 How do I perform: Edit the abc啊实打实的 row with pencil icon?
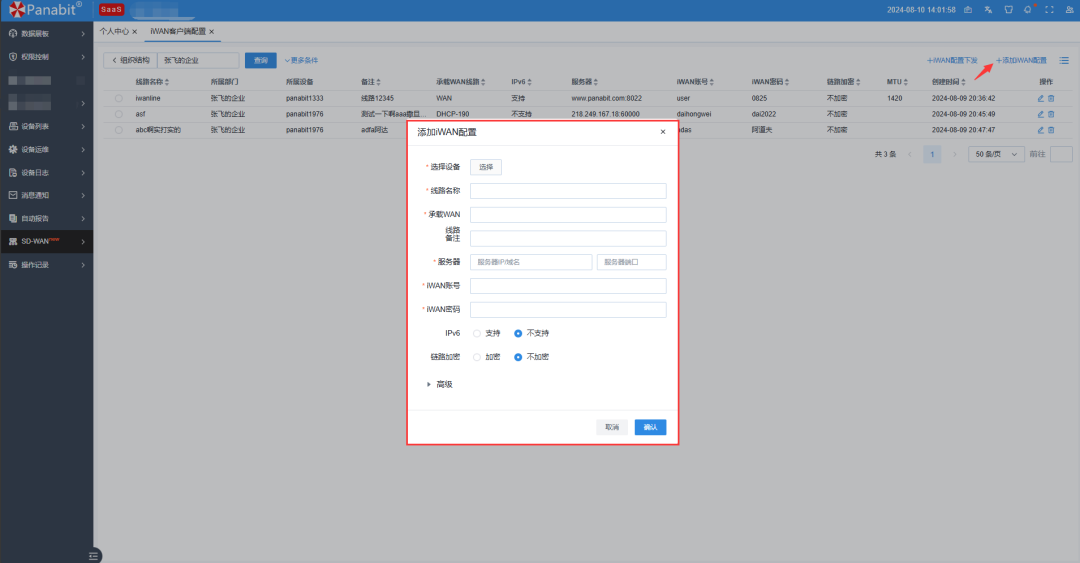1041,130
